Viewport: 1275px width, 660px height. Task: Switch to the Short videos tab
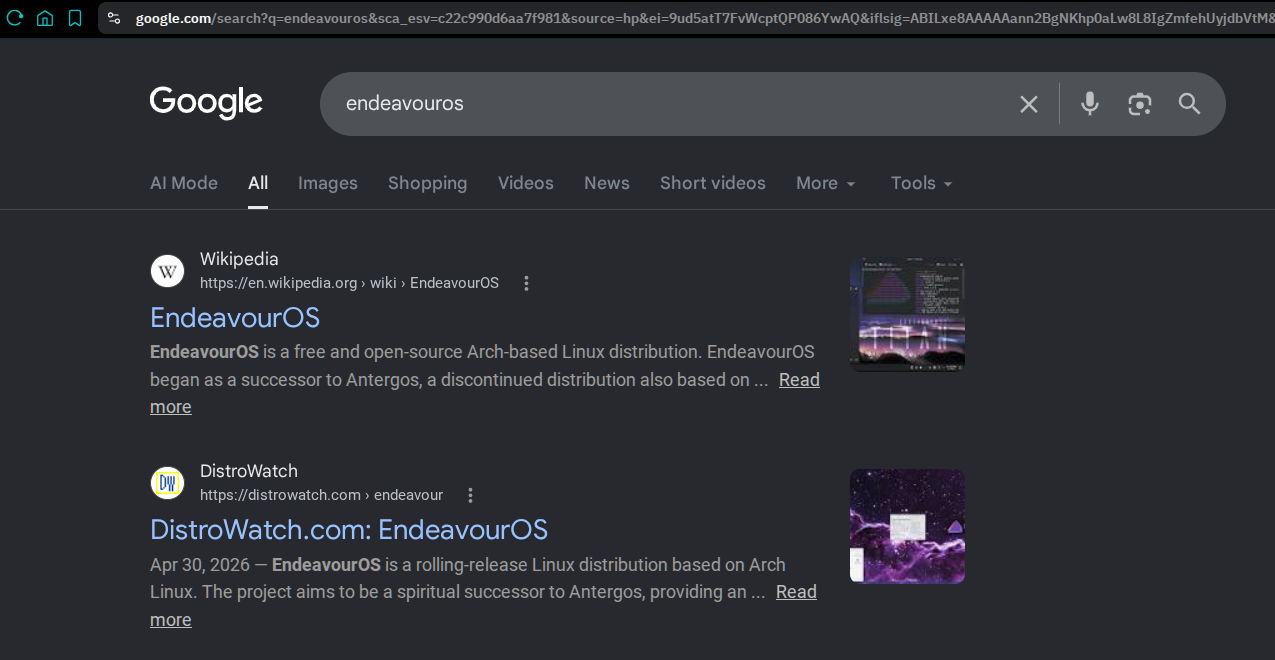click(713, 183)
